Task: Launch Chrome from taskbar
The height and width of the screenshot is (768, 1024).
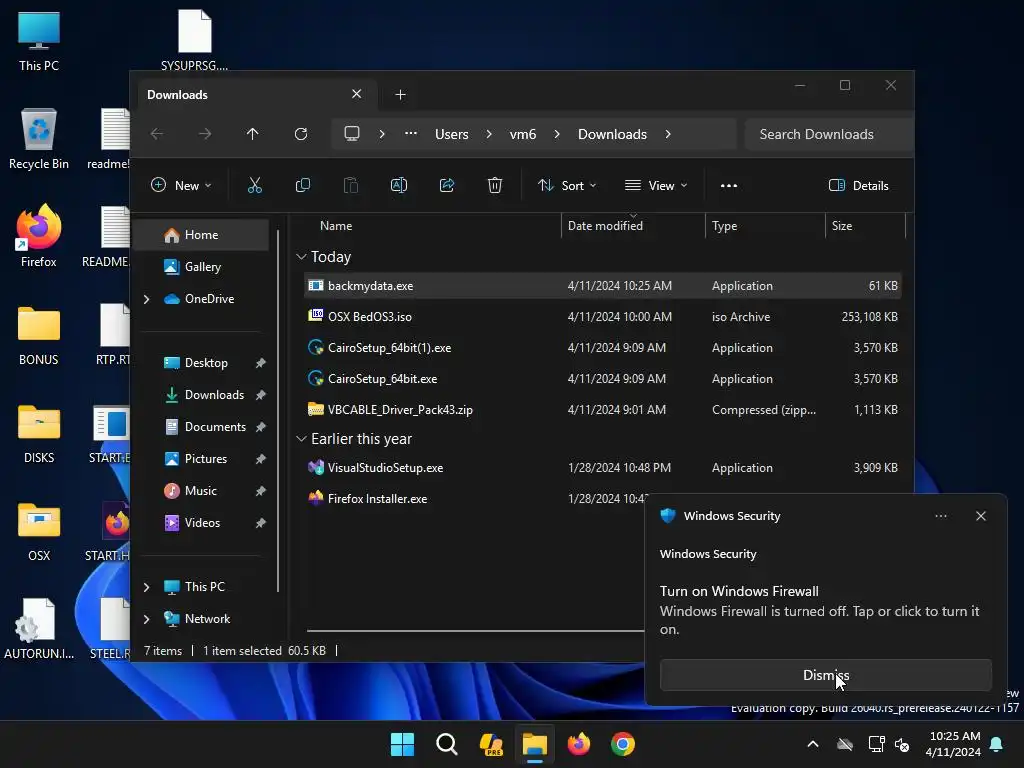Action: point(623,744)
